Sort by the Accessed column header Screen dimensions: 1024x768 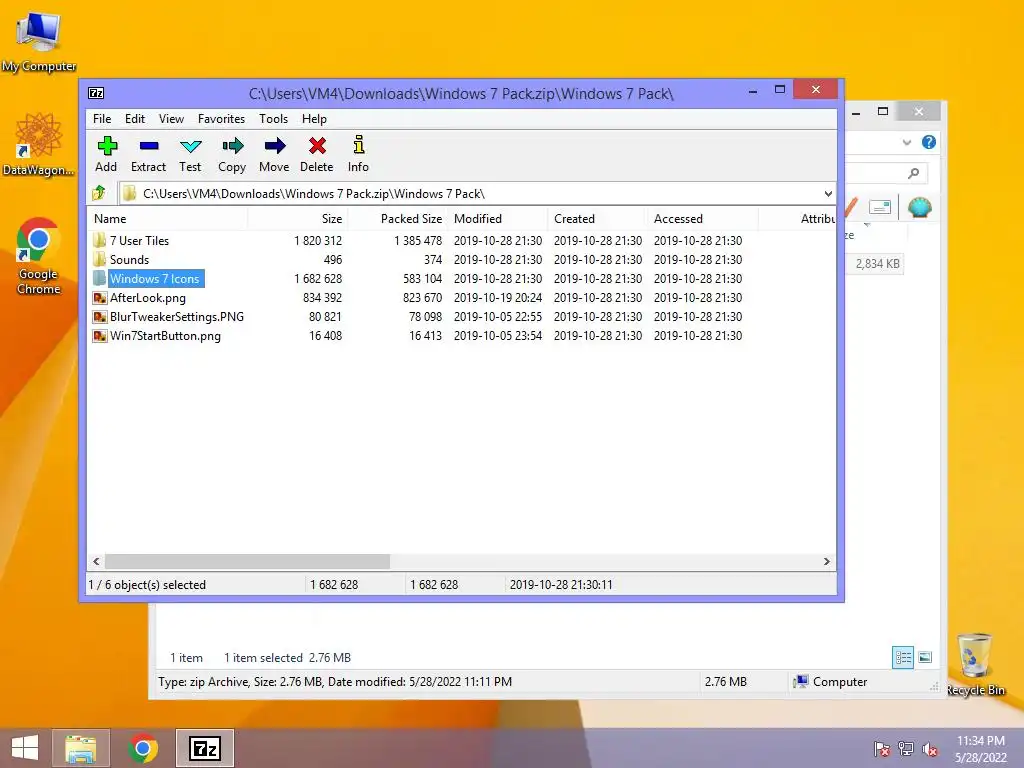click(703, 219)
